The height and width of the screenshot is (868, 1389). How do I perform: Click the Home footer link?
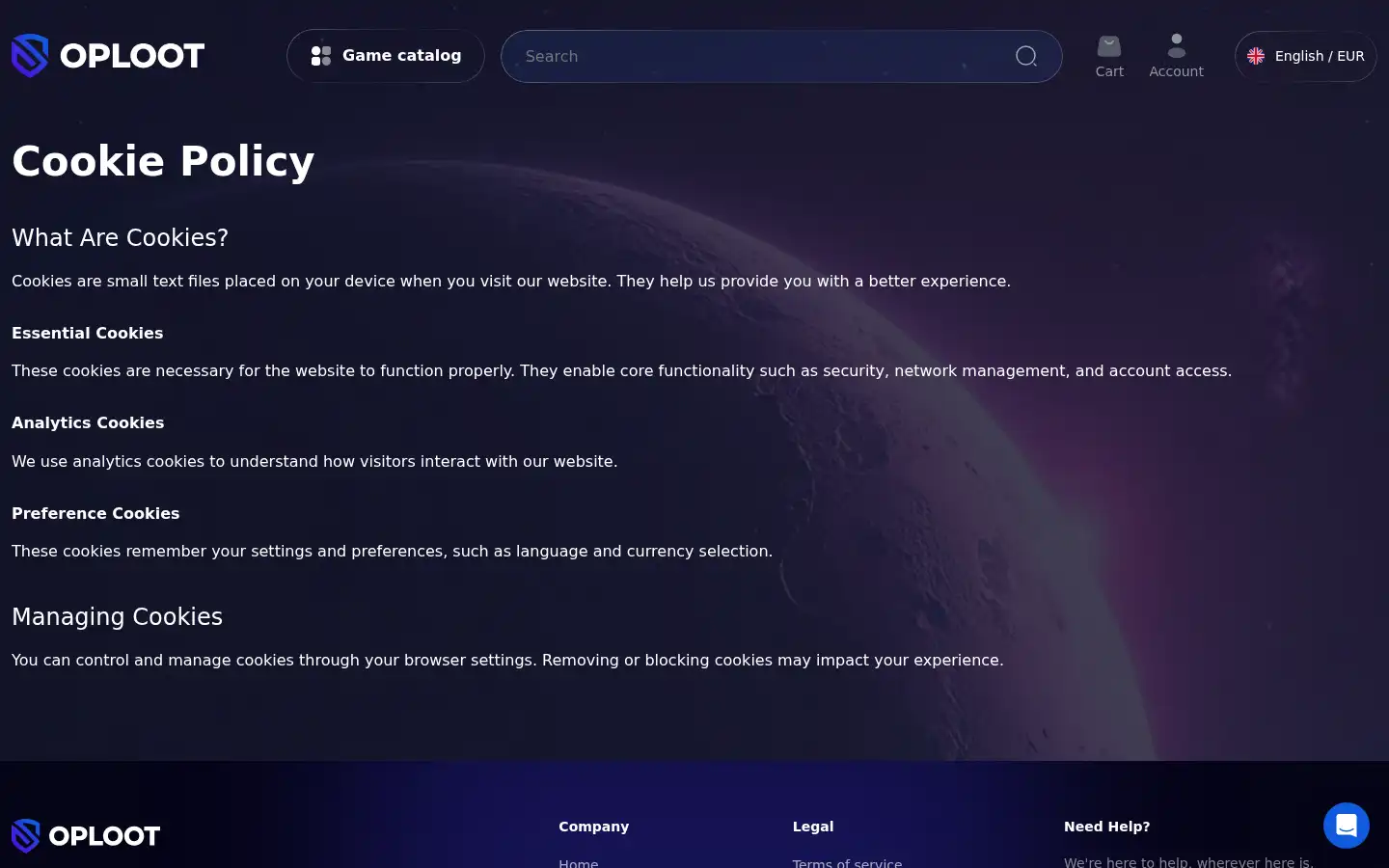click(x=579, y=862)
